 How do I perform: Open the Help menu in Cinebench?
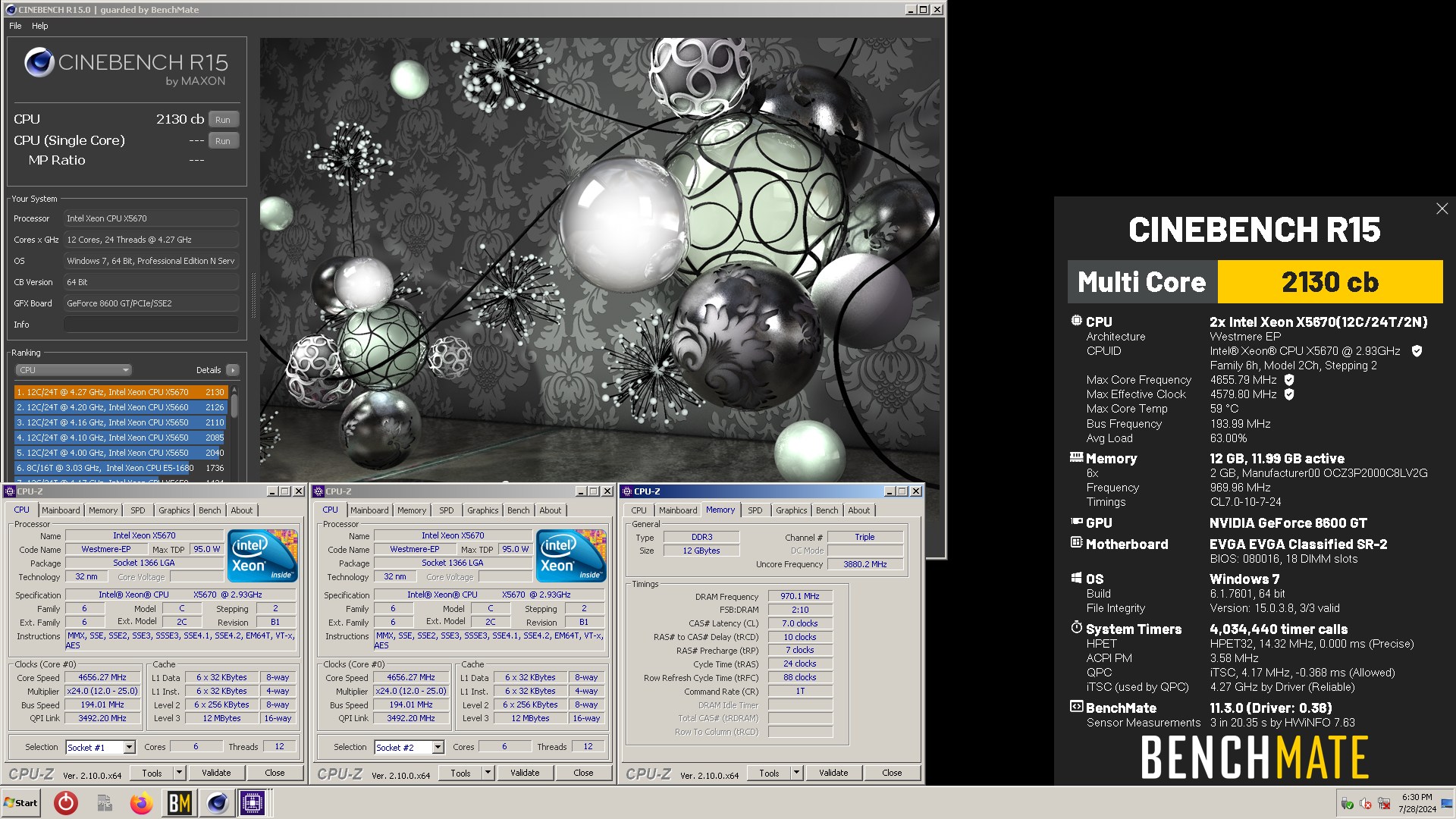39,26
